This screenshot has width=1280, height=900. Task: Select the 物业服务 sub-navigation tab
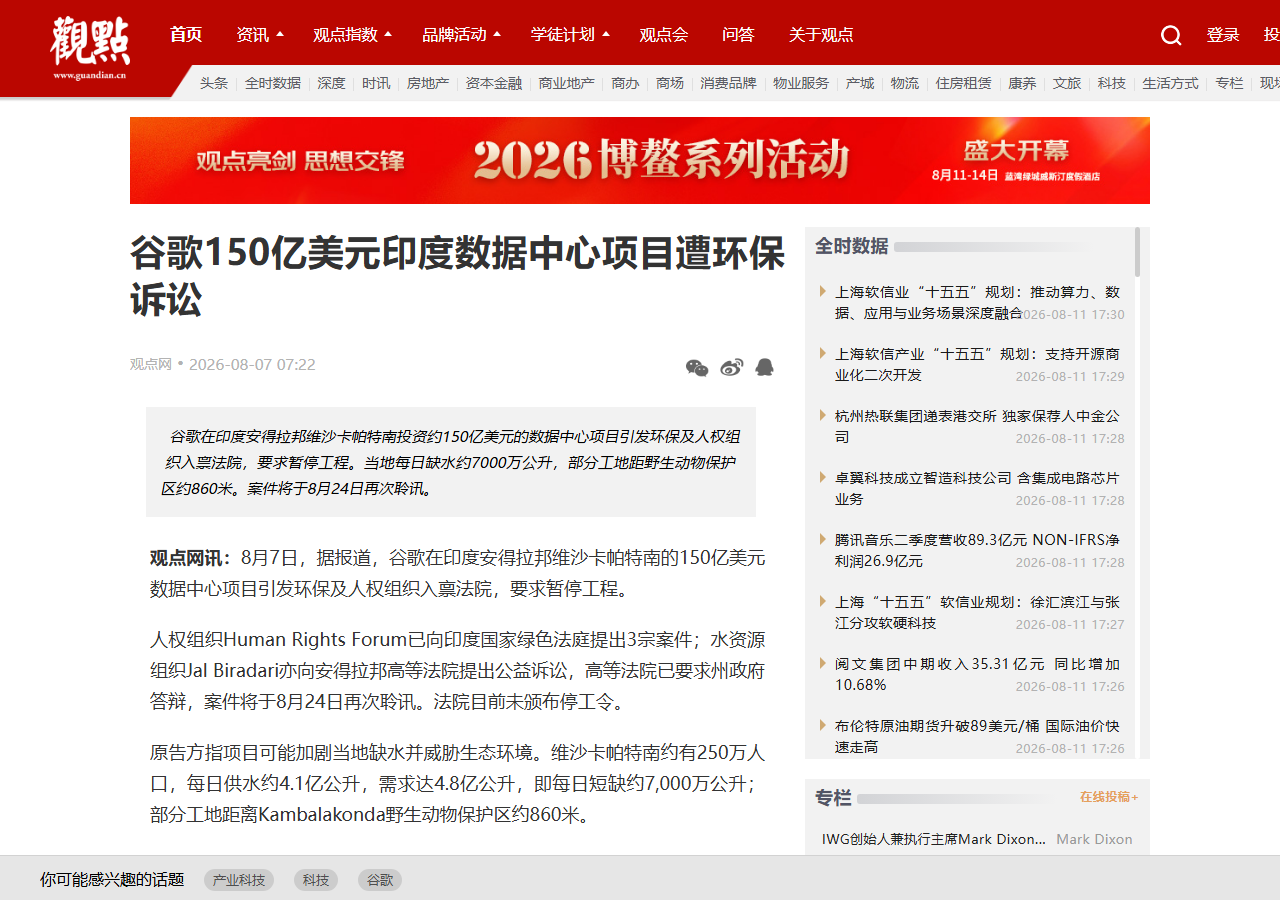(801, 83)
